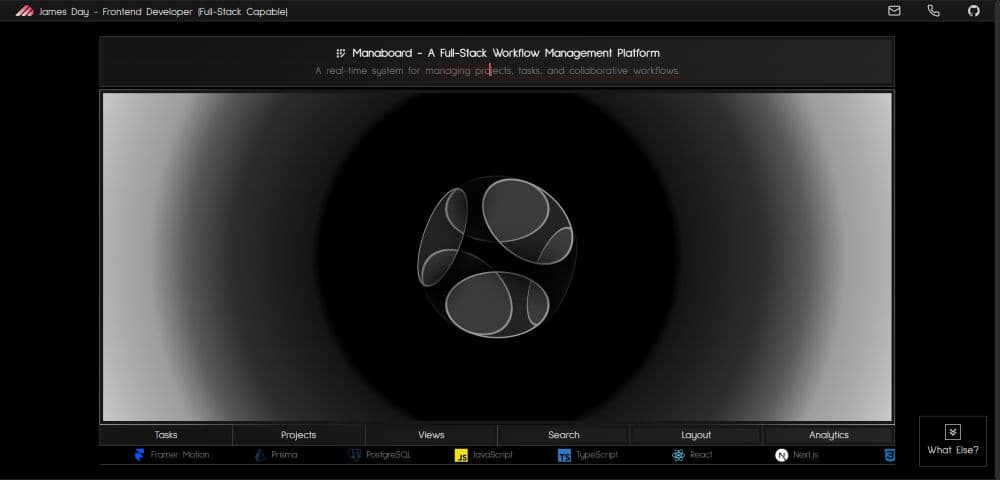
Task: Click the red striped logo at top left
Action: point(24,11)
